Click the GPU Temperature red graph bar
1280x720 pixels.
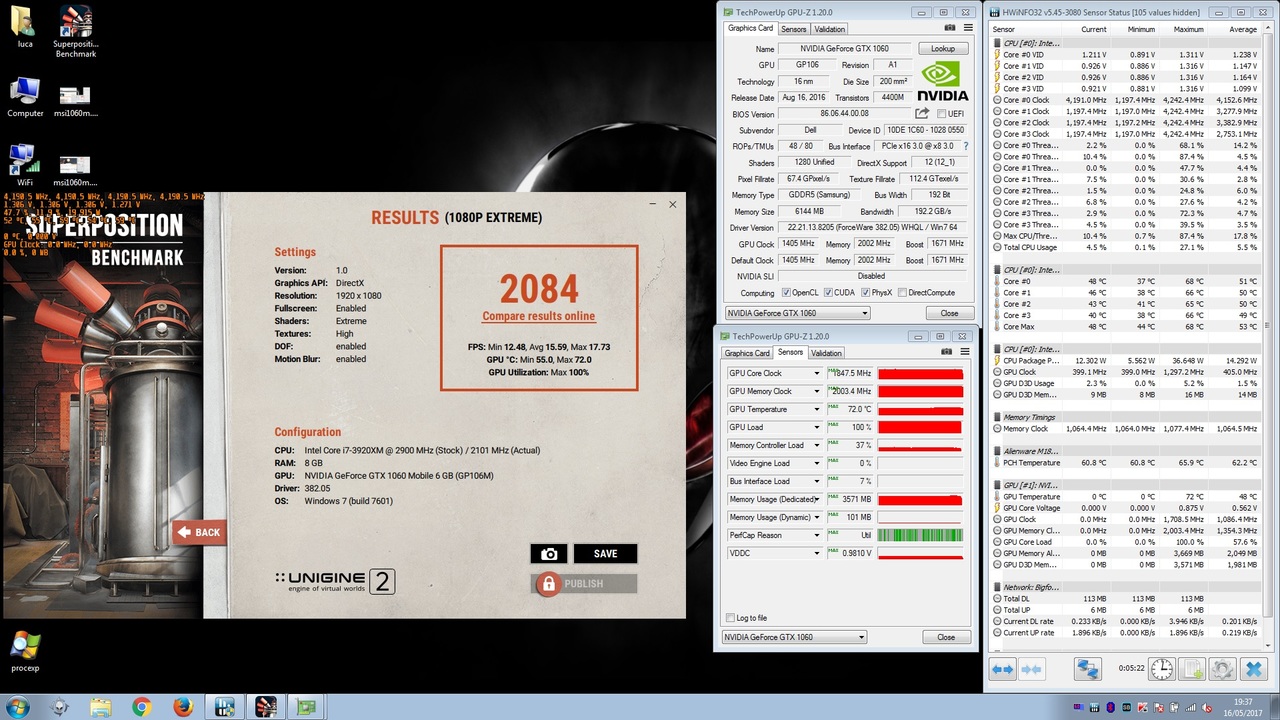point(920,409)
